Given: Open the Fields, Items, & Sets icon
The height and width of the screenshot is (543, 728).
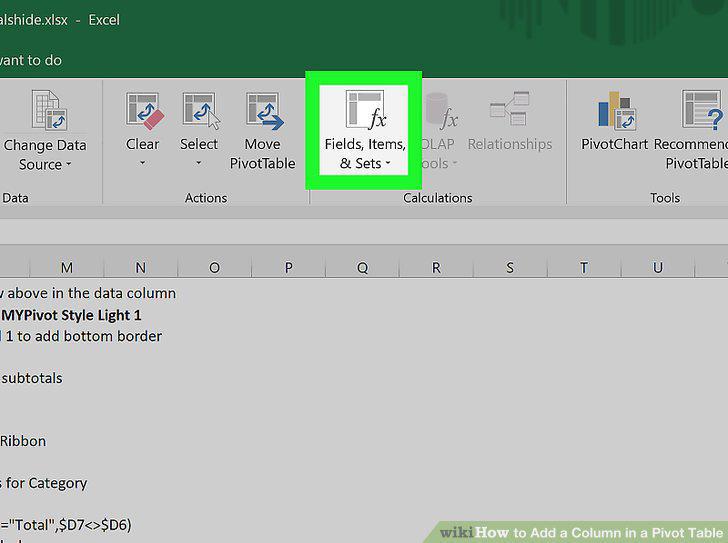Looking at the screenshot, I should [x=366, y=110].
